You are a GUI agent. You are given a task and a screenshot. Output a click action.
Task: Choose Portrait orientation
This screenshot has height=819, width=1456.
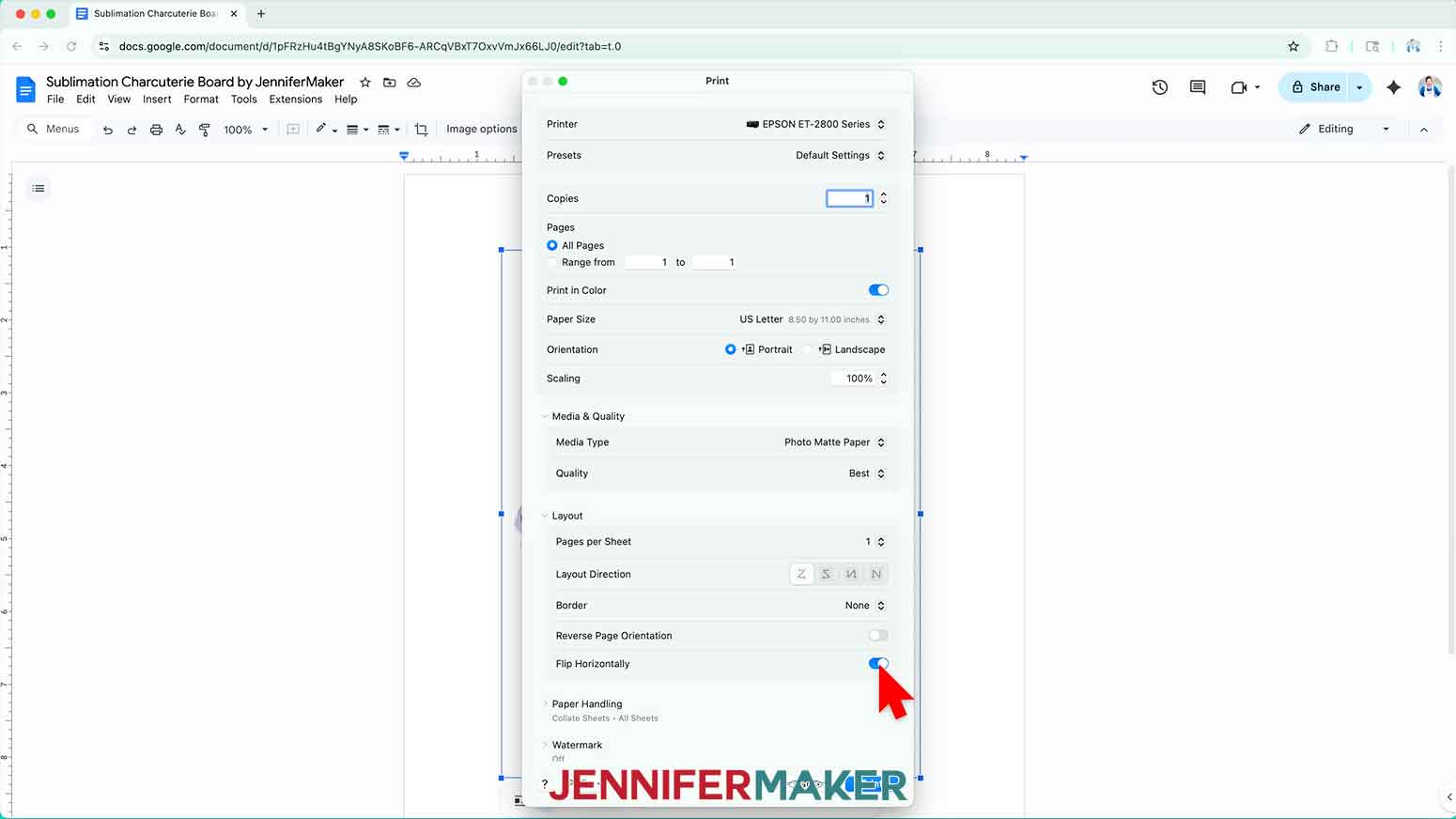tap(731, 349)
